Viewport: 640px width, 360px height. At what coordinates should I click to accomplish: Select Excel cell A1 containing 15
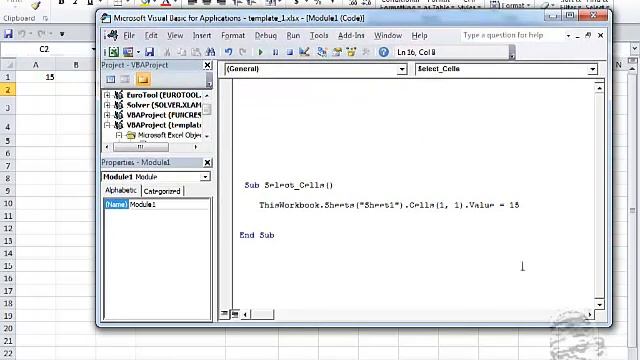click(x=36, y=77)
